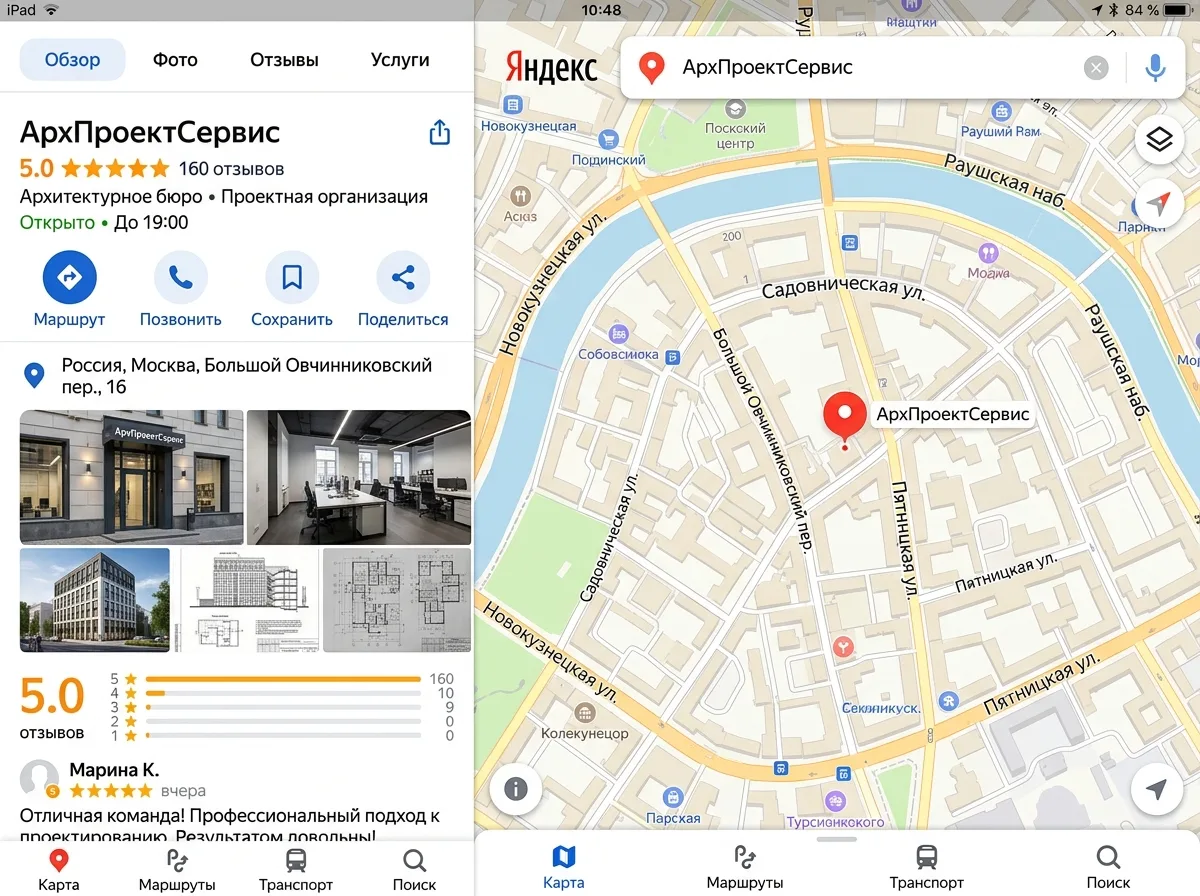Tap the Поделиться share icon

click(x=403, y=277)
